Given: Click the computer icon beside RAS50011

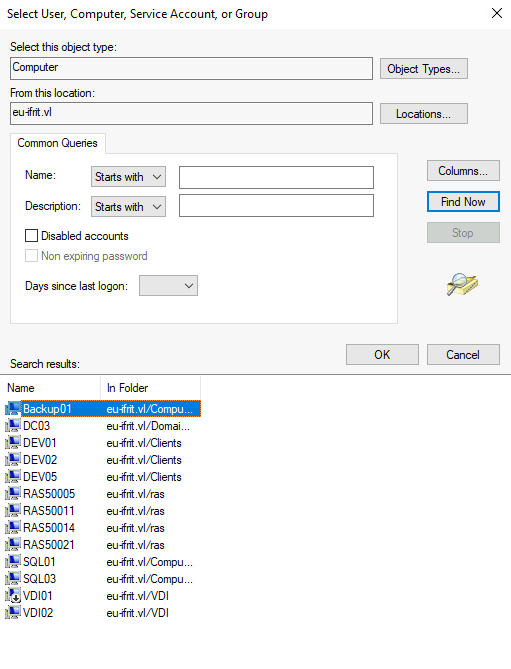Looking at the screenshot, I should 13,511.
